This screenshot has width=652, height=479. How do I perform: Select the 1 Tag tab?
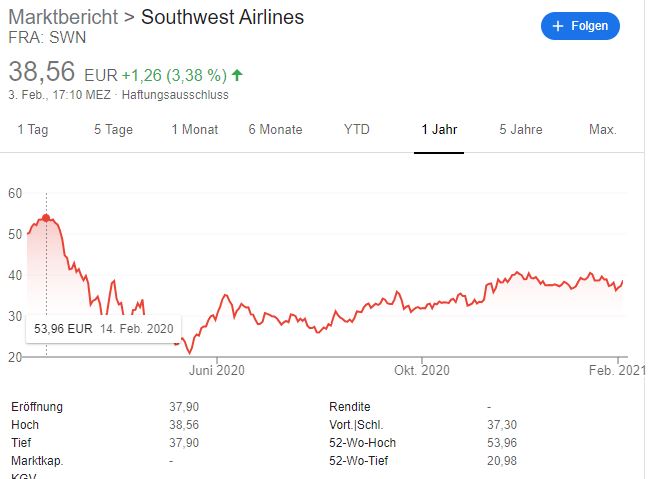point(33,129)
